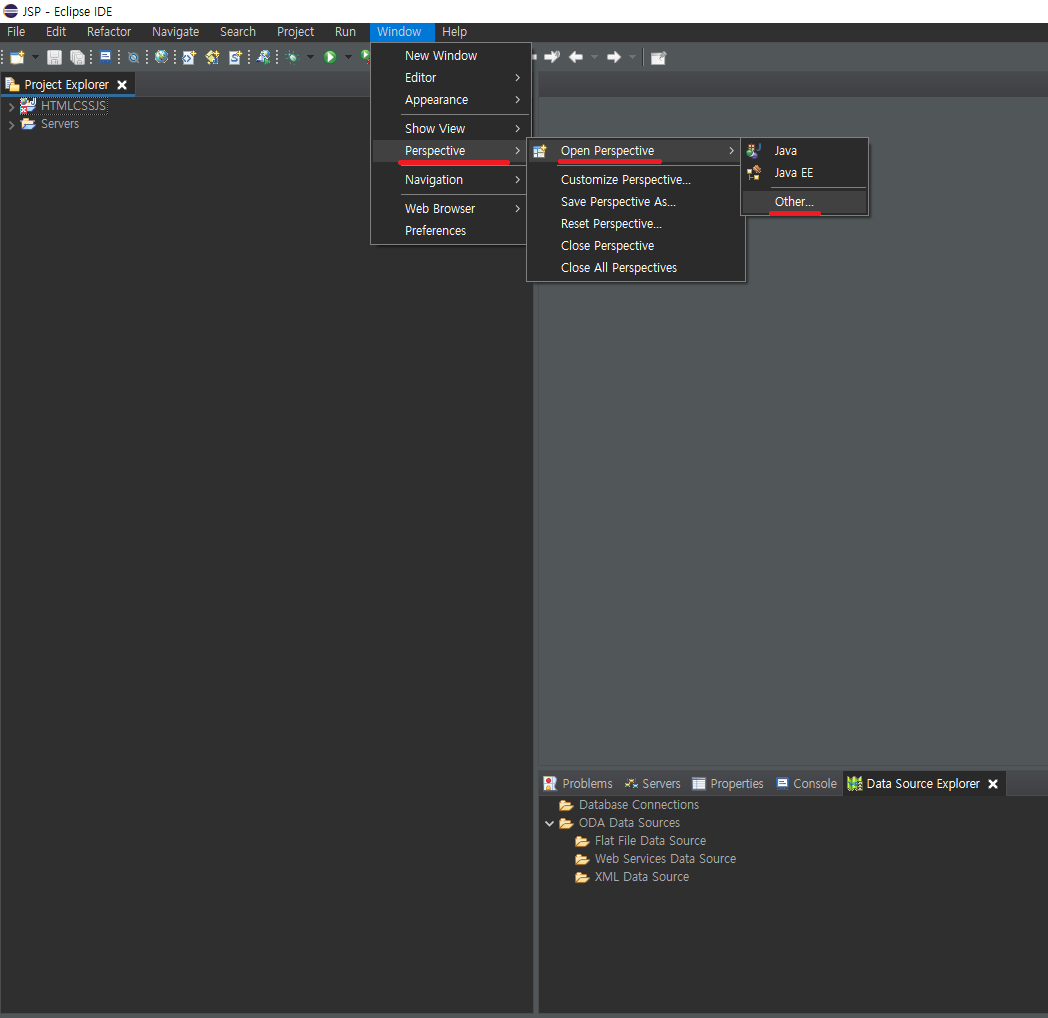Click the new pencil wizard icon
This screenshot has height=1018, width=1048.
213,57
